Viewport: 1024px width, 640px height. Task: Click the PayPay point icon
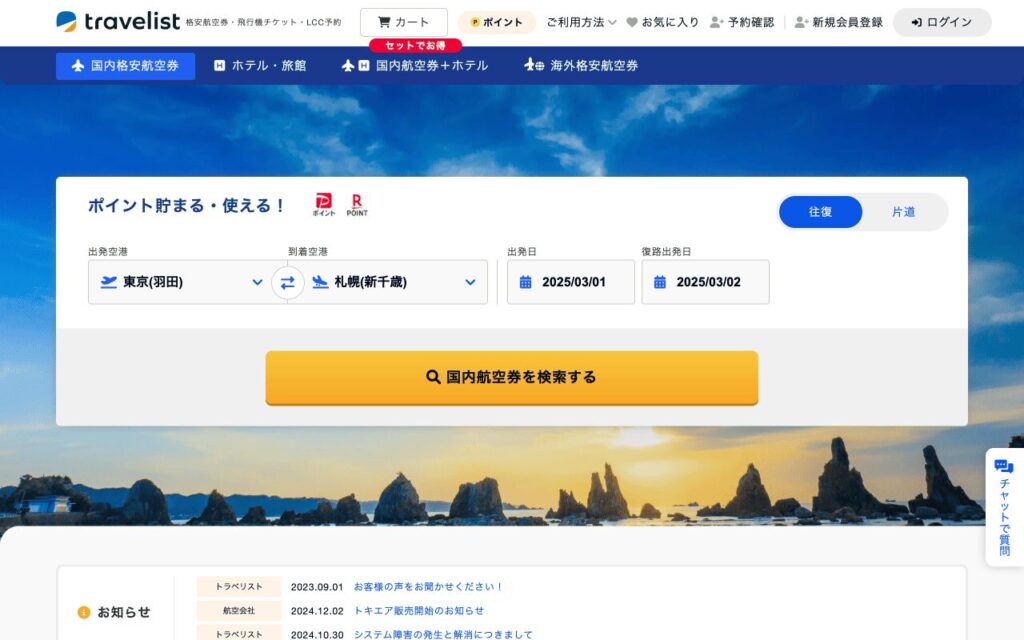point(323,204)
